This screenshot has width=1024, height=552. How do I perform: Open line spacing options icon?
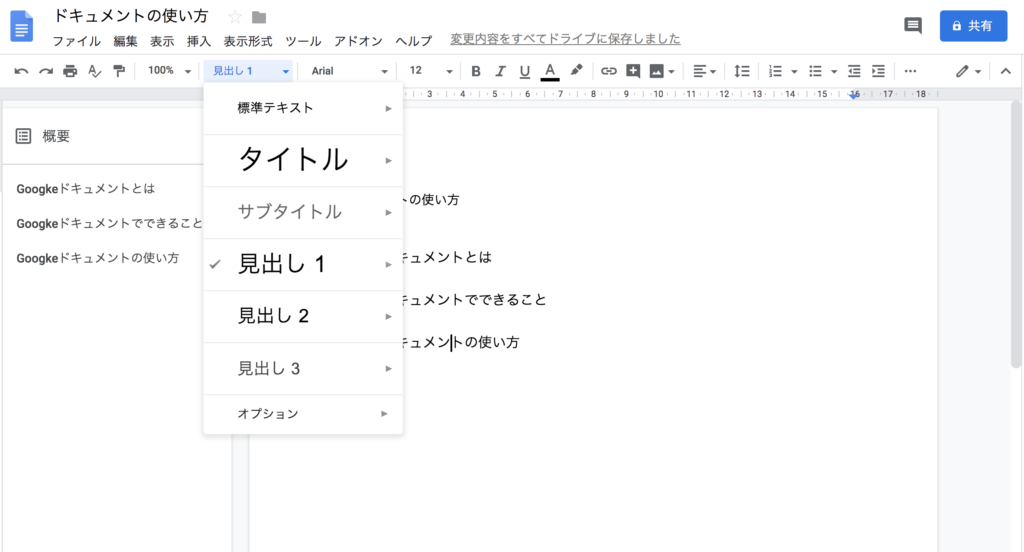pyautogui.click(x=741, y=71)
